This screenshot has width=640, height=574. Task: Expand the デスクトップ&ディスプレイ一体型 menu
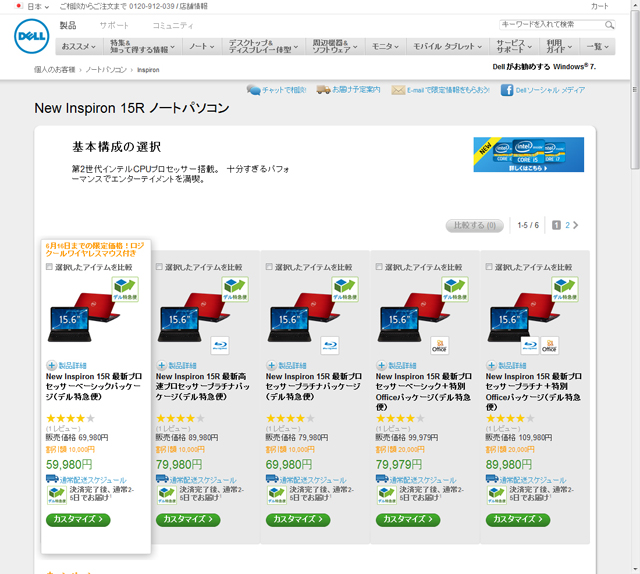click(x=264, y=47)
